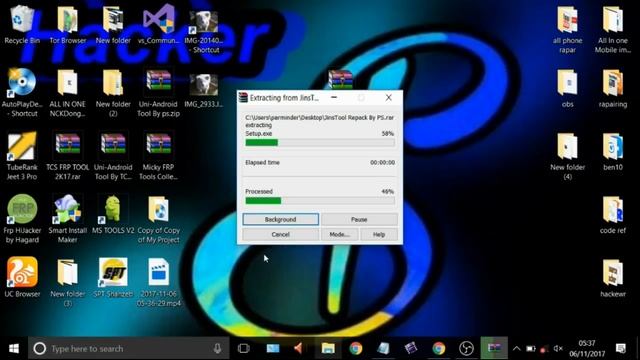Close the Extracting from JinsT... dialog
Viewport: 640px width, 360px height.
[389, 98]
